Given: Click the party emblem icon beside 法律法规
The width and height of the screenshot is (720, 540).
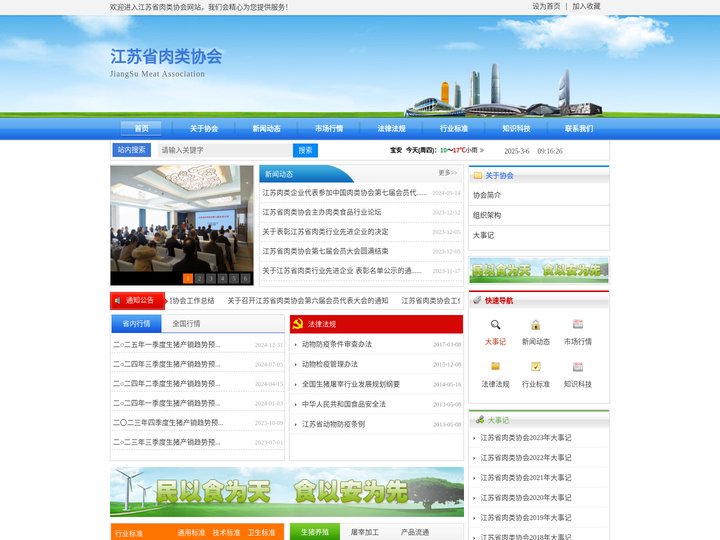Looking at the screenshot, I should pos(298,324).
